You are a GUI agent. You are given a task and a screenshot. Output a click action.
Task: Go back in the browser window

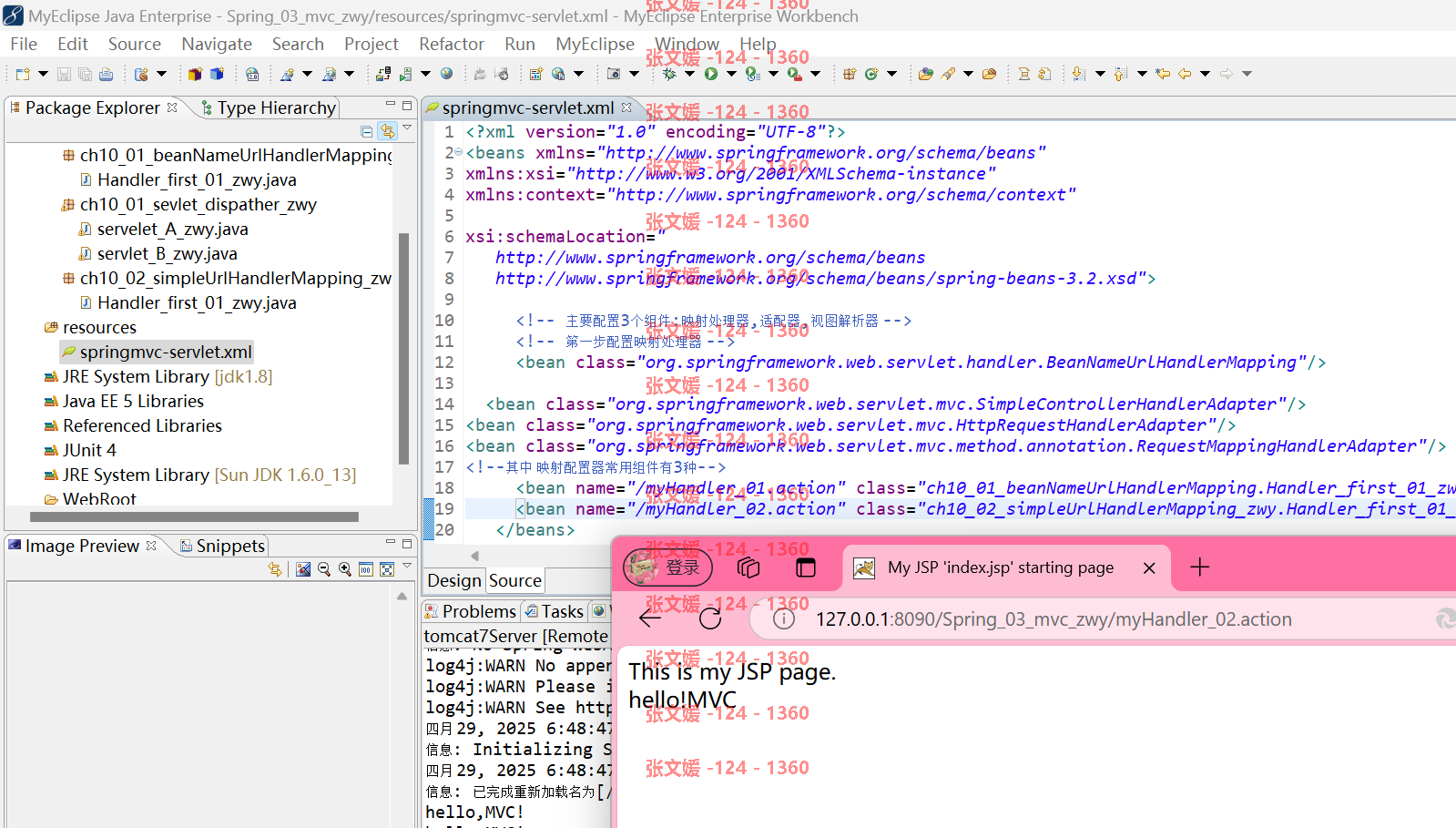650,618
